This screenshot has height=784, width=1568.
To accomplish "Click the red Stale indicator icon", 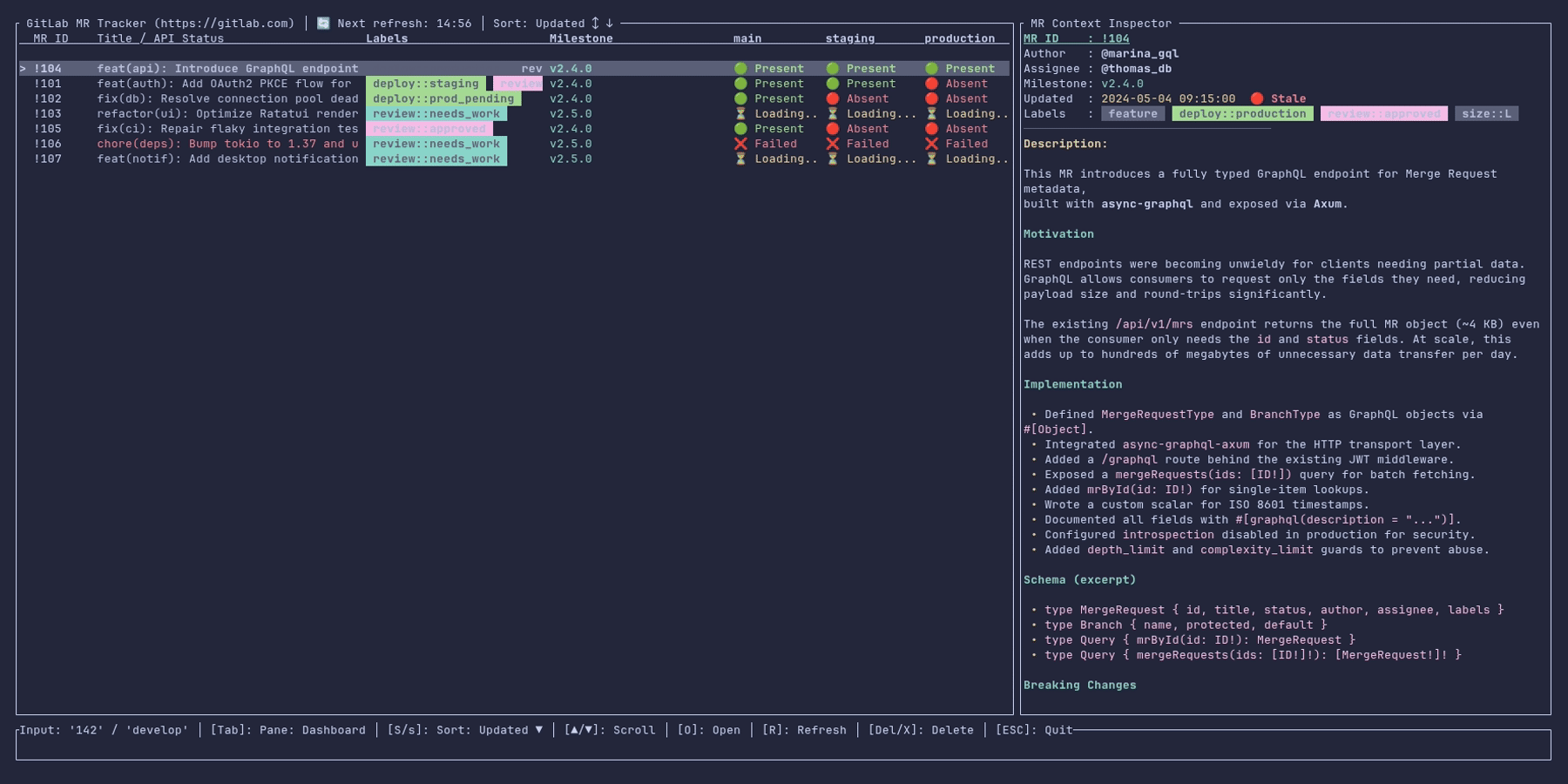I will (x=1257, y=98).
